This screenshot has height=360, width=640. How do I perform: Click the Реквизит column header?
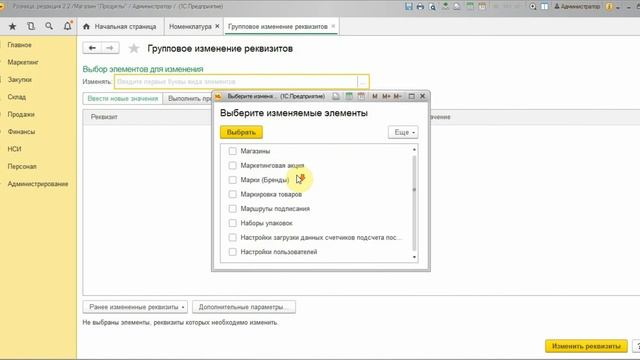coord(104,117)
